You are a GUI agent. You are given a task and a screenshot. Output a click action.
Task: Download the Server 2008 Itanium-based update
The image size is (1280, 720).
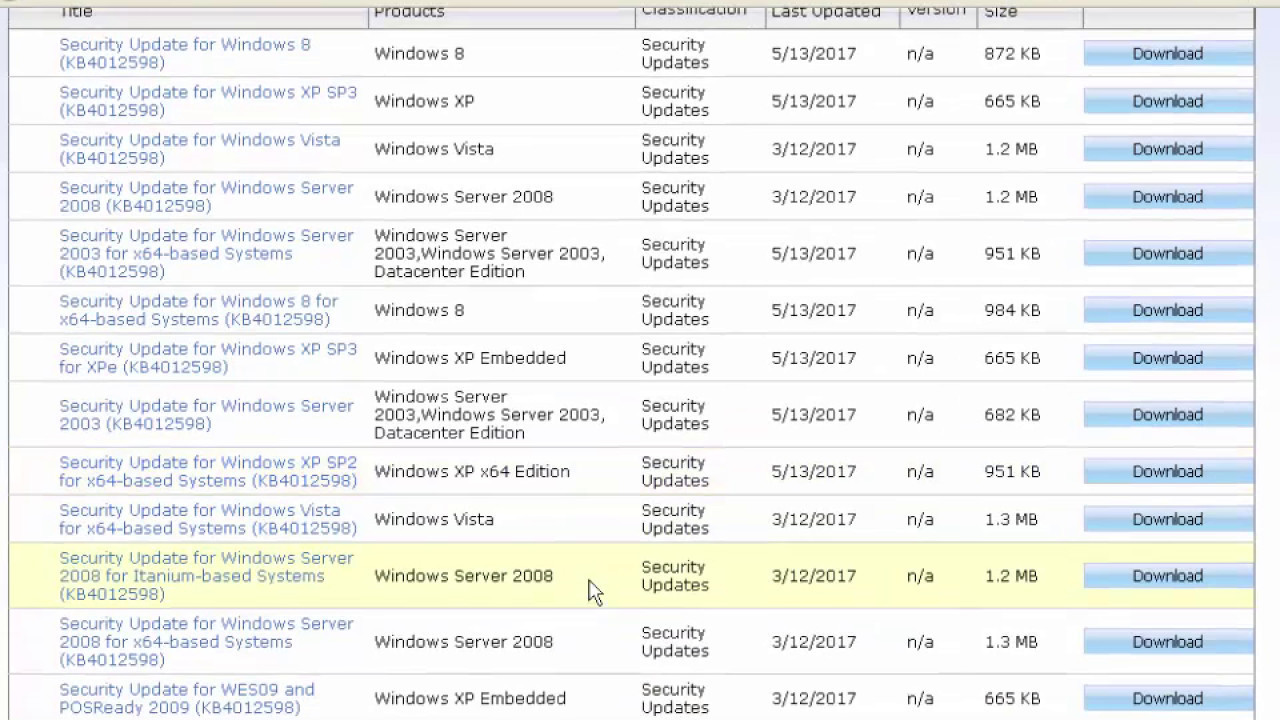tap(1168, 576)
